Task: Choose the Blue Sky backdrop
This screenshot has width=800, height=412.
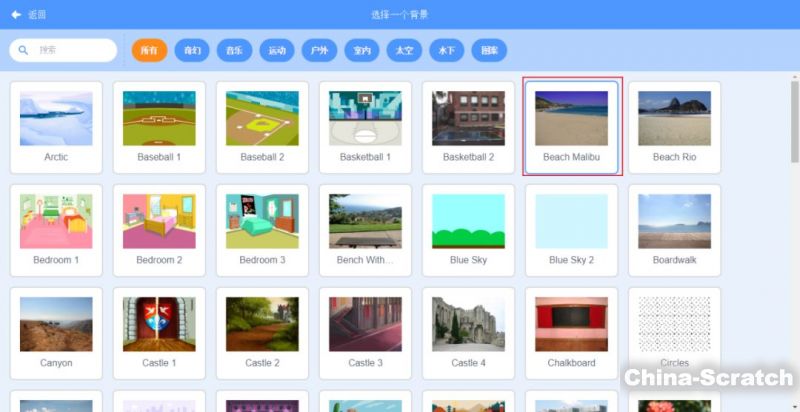Action: coord(468,230)
